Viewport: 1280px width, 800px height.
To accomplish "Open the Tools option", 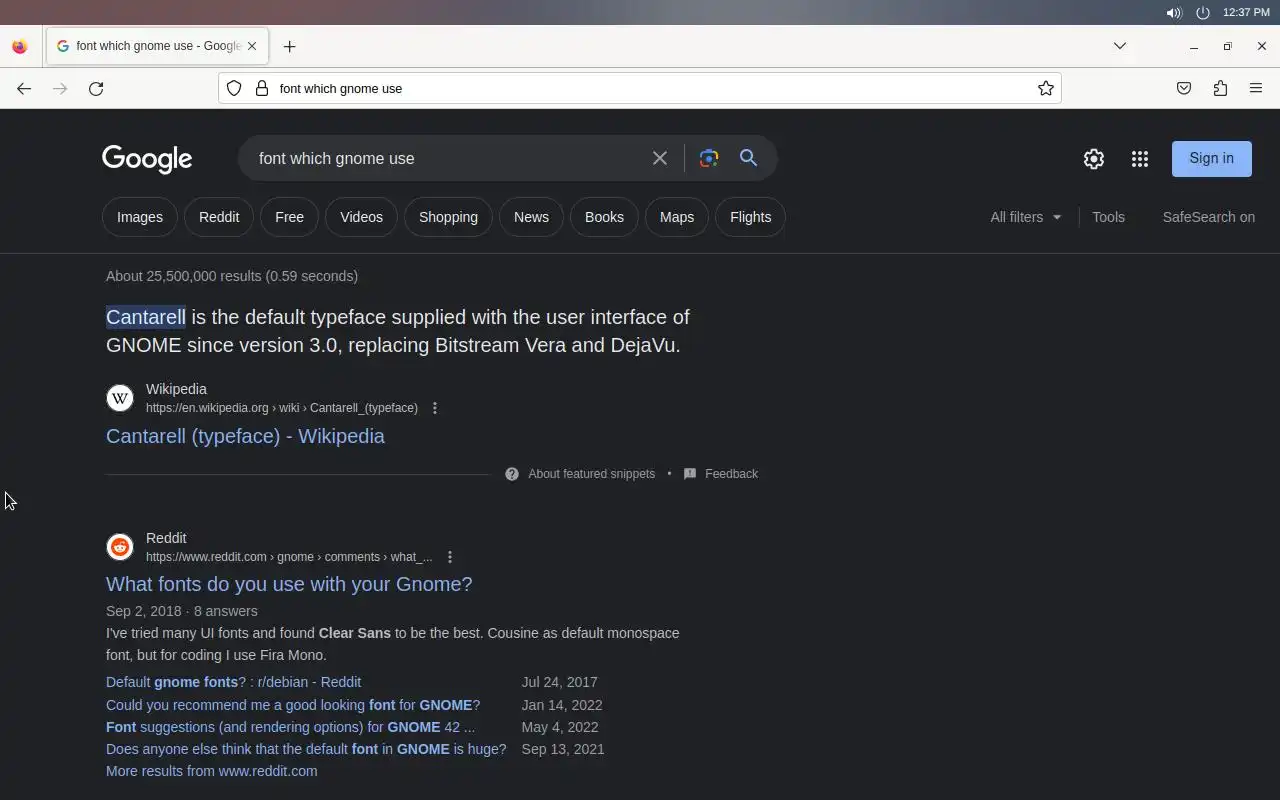I will click(1108, 217).
